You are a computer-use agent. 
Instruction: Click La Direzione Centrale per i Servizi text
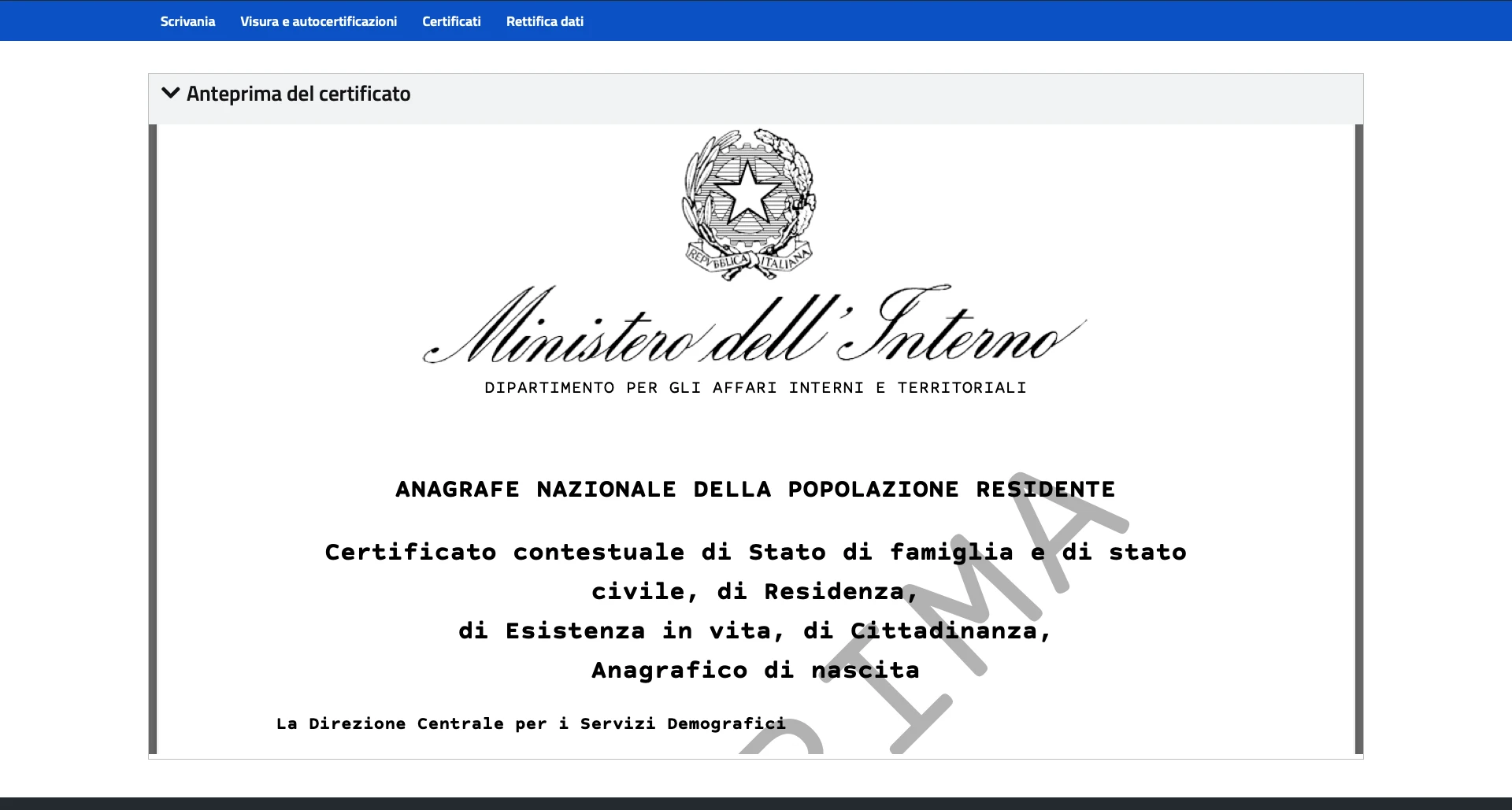tap(531, 723)
